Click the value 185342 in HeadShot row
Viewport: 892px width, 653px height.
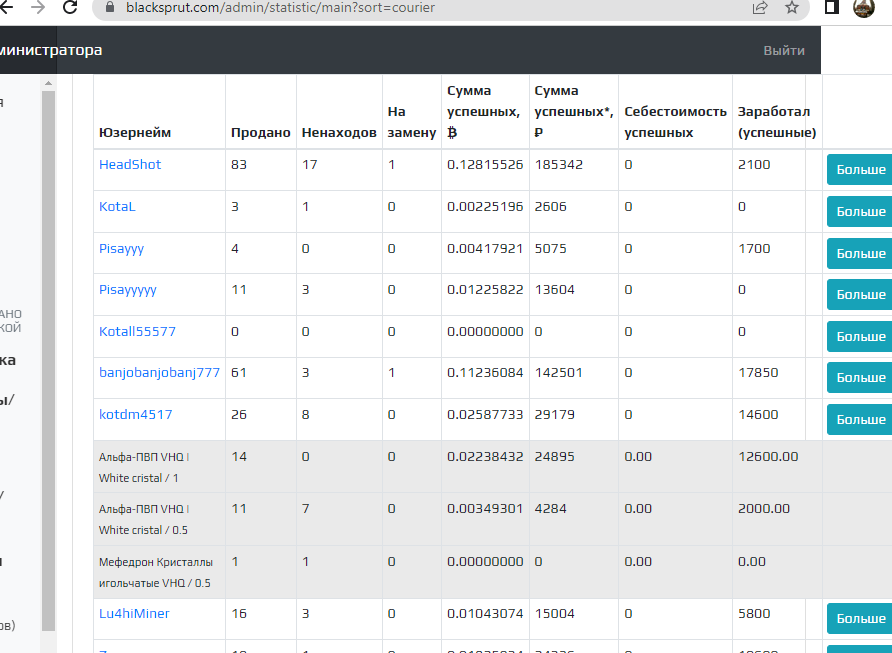click(559, 164)
